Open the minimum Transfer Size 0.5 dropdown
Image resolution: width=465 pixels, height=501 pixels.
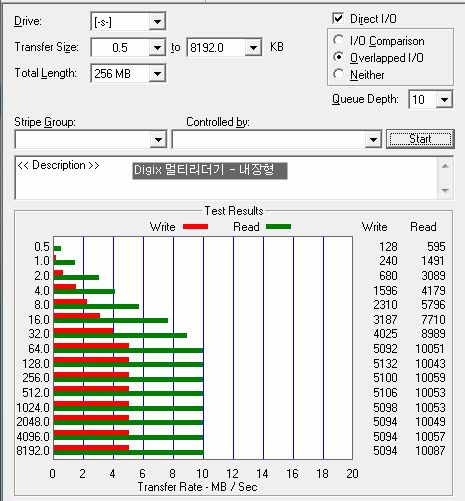[x=157, y=48]
